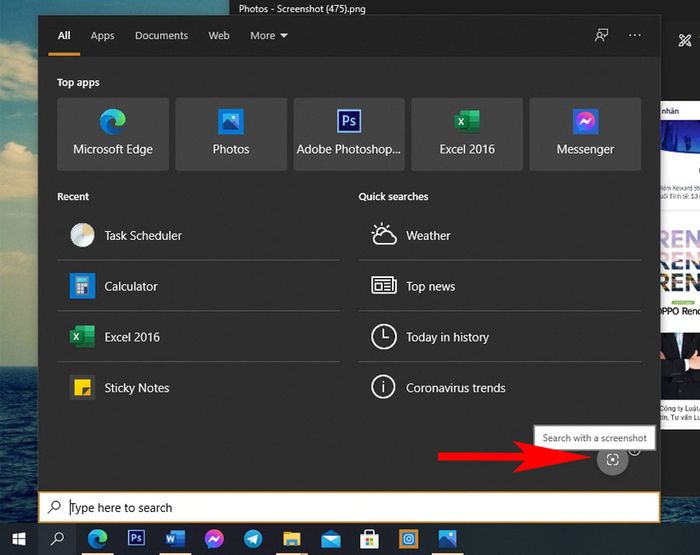Screen dimensions: 700x555
Task: Open the orange camera app on taskbar
Action: click(408, 539)
